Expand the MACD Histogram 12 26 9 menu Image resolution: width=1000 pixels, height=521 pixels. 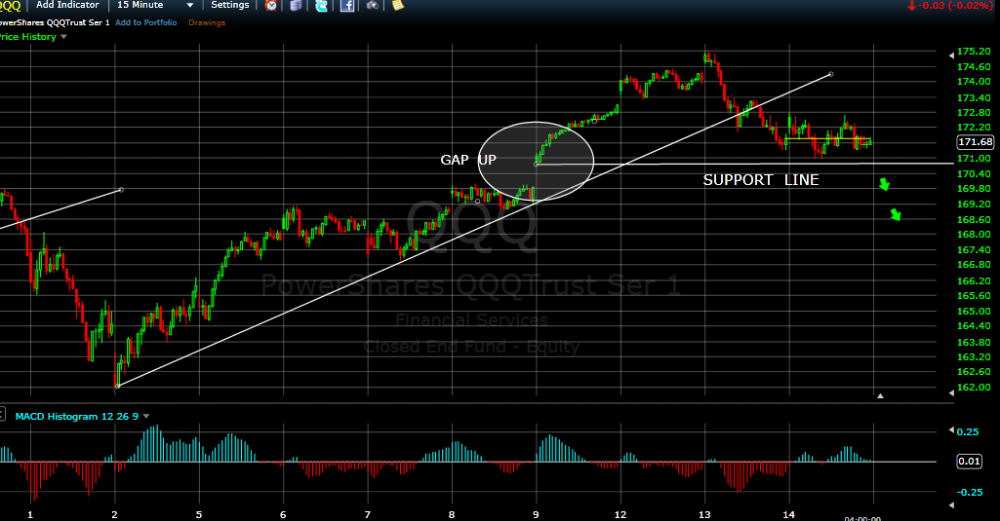coord(147,416)
